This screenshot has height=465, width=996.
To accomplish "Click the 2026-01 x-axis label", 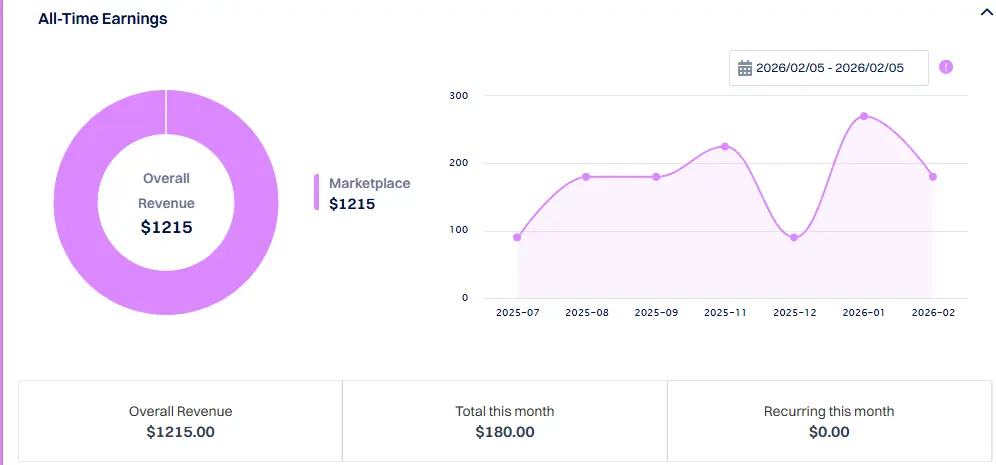I will [864, 313].
